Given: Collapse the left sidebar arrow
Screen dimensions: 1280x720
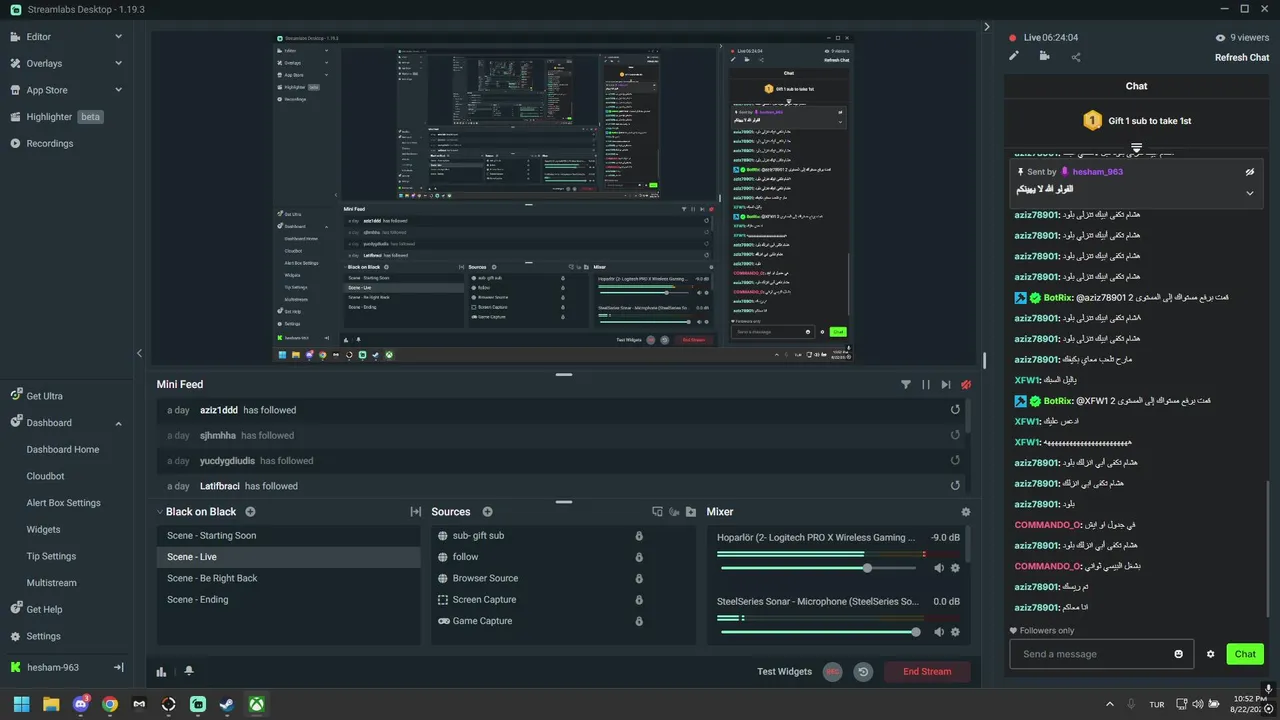Looking at the screenshot, I should [x=139, y=353].
